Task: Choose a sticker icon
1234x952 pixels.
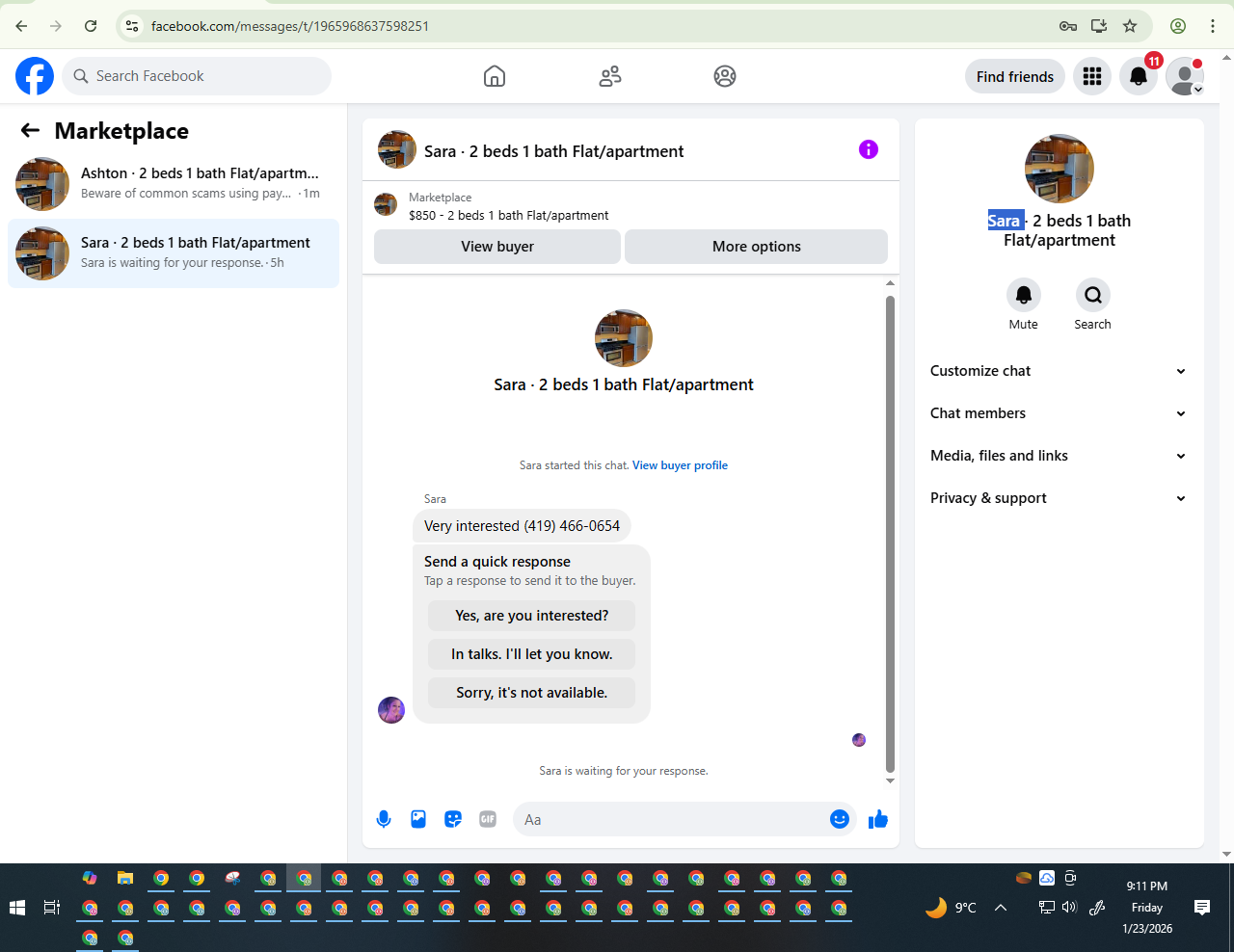Action: (453, 819)
